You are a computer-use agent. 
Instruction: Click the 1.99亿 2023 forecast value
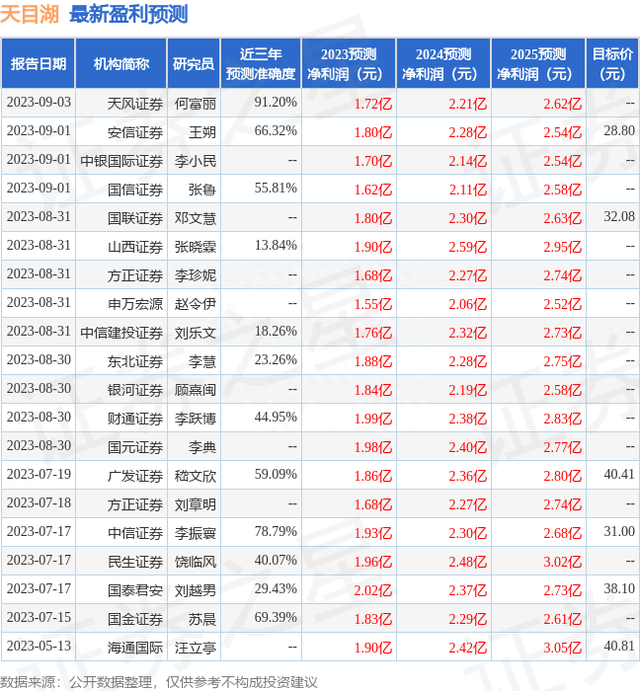click(373, 419)
